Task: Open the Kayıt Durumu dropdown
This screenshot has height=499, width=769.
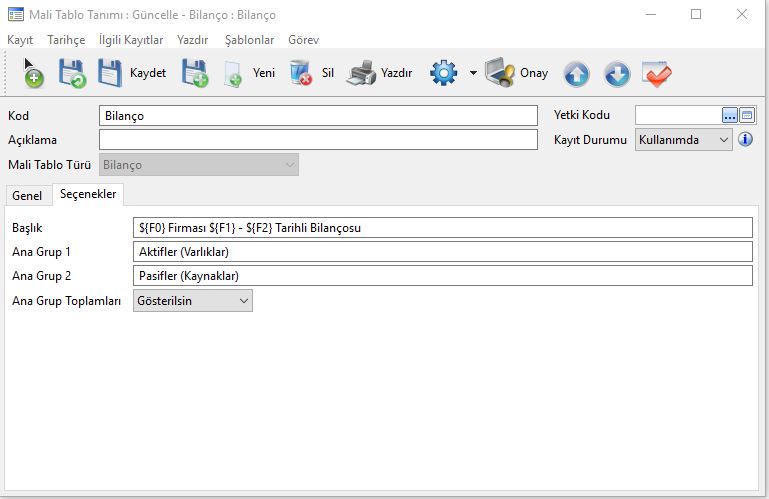Action: [724, 140]
